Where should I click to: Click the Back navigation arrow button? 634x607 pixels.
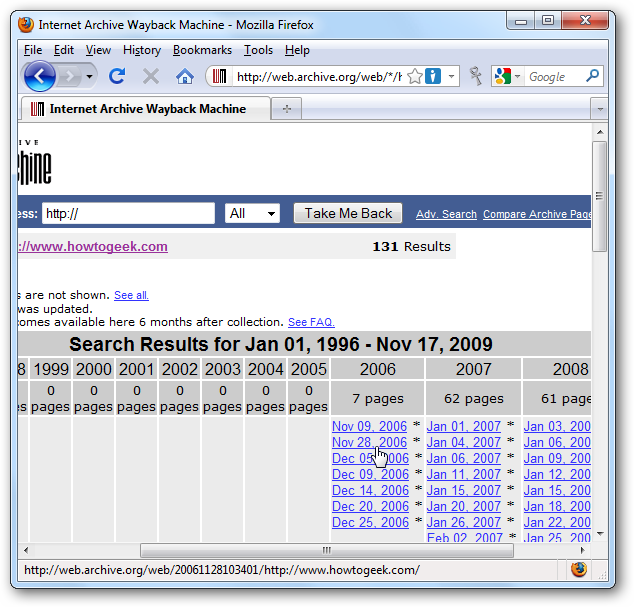[x=40, y=76]
